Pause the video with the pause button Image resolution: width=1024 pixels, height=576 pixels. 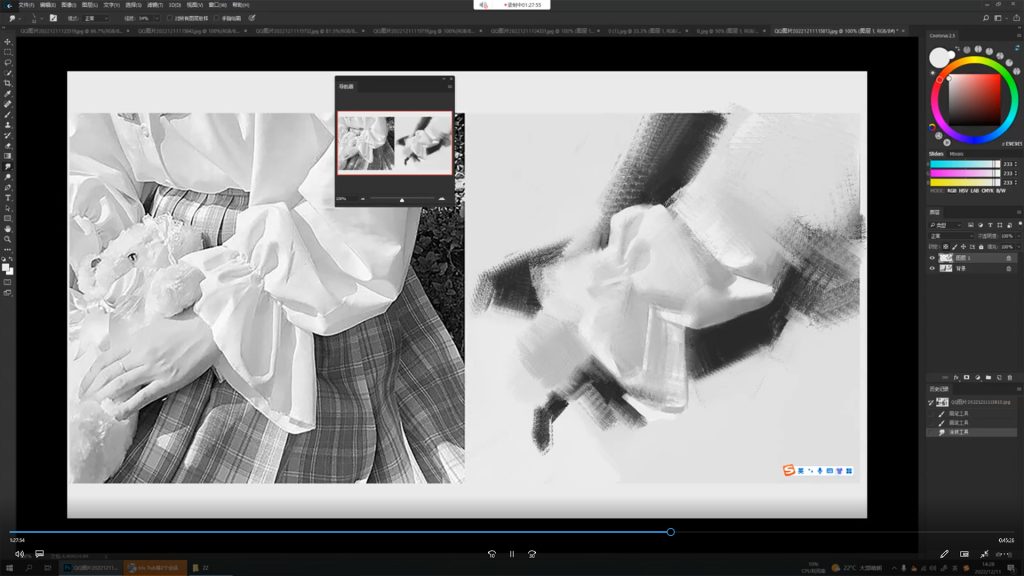pyautogui.click(x=512, y=553)
